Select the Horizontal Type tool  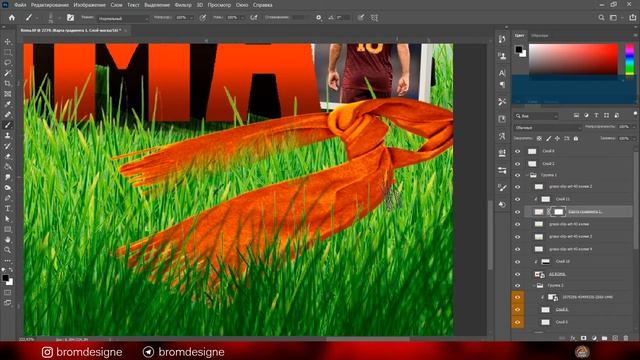pyautogui.click(x=8, y=208)
